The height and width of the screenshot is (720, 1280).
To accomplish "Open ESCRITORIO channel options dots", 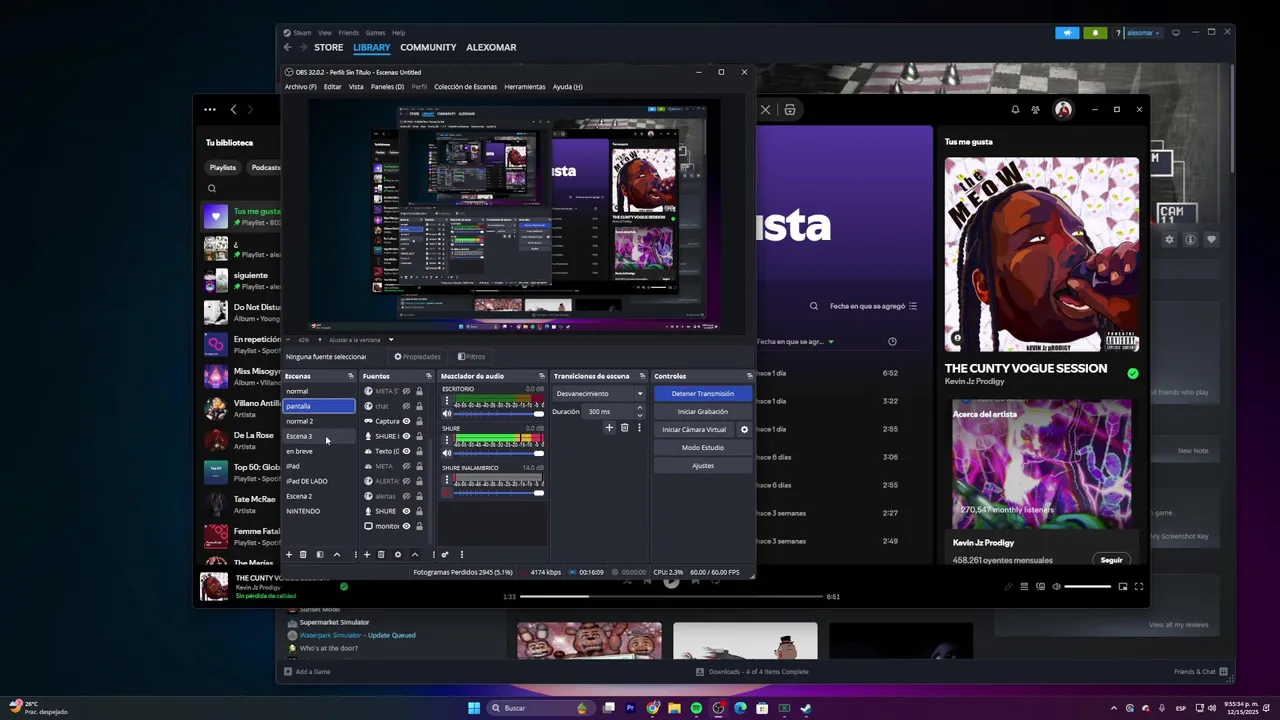I will (447, 401).
